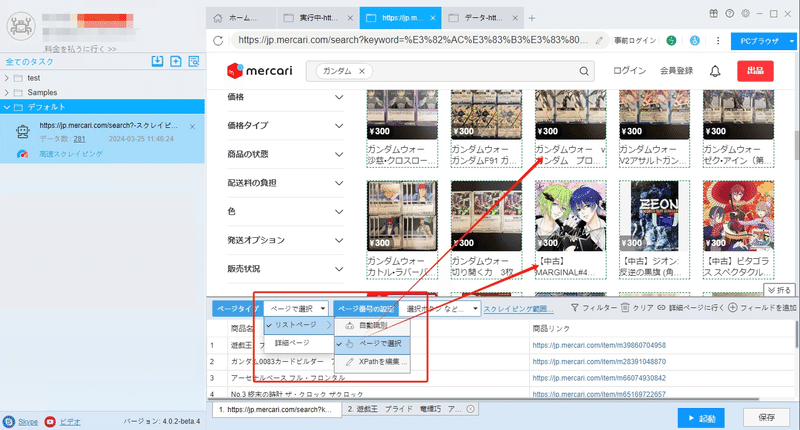Expand the 価格タイプ filter

coord(339,125)
